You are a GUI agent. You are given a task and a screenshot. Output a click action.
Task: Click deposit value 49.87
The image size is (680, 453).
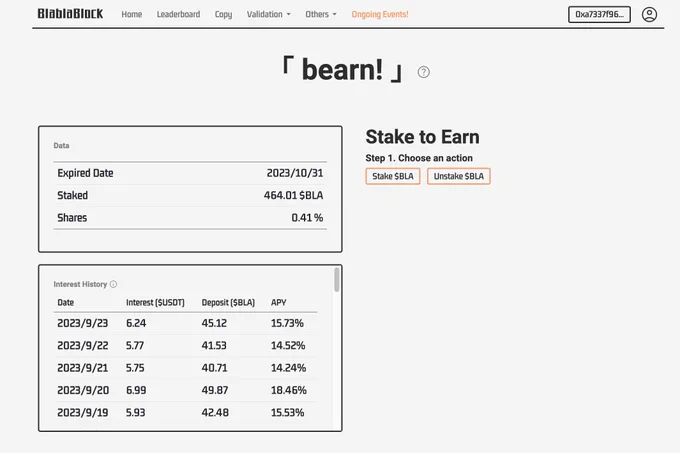tap(215, 390)
